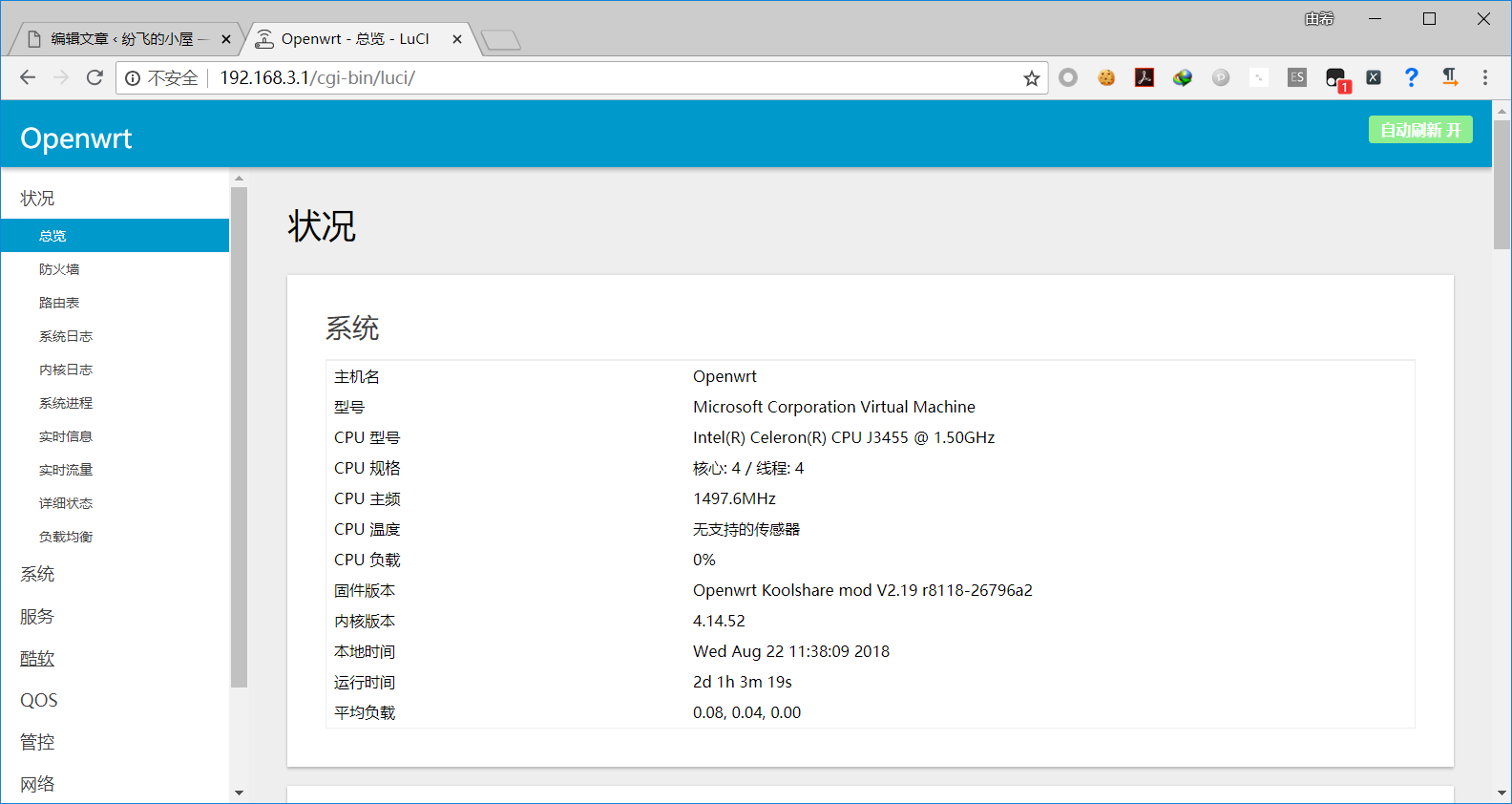Click the local time Wed Aug 22 value
The height and width of the screenshot is (804, 1512).
(791, 651)
